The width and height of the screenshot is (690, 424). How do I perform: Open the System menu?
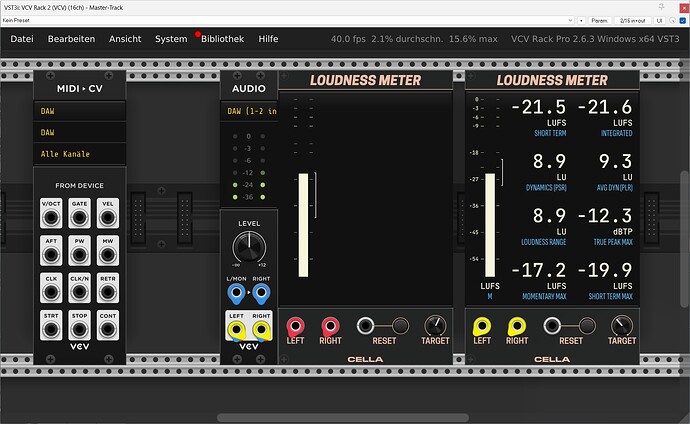click(171, 39)
